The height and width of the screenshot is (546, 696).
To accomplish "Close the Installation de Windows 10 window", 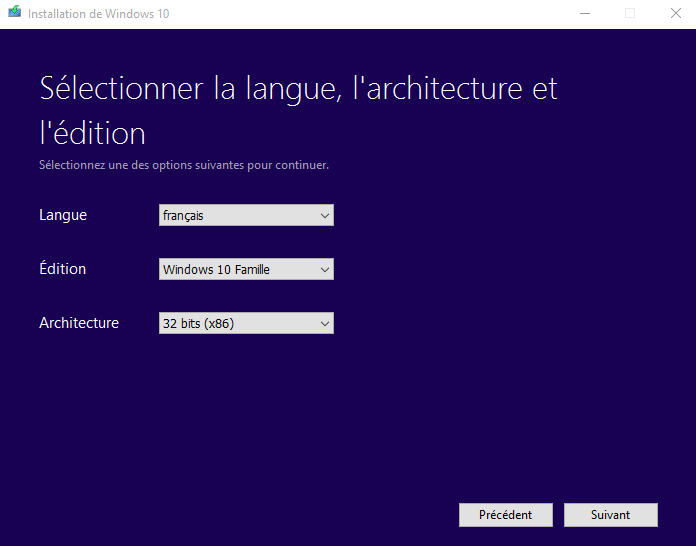I will coord(676,13).
